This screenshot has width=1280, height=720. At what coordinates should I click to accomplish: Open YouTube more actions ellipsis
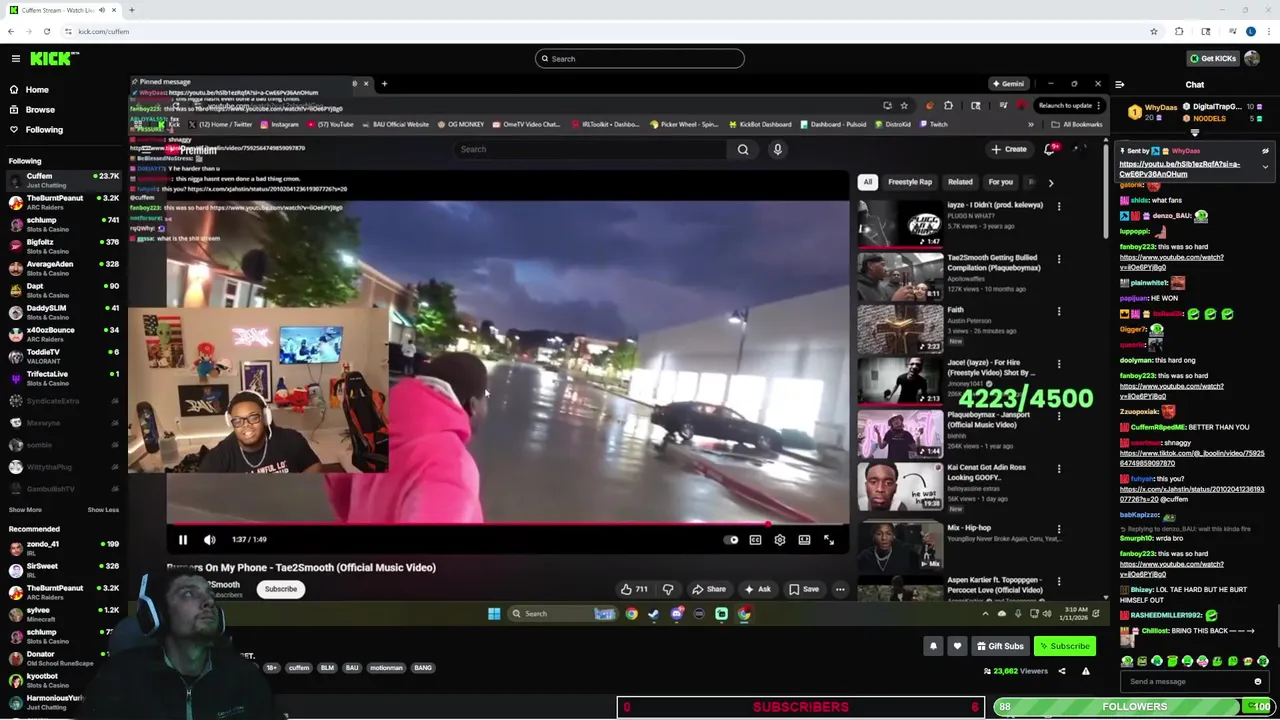click(840, 589)
